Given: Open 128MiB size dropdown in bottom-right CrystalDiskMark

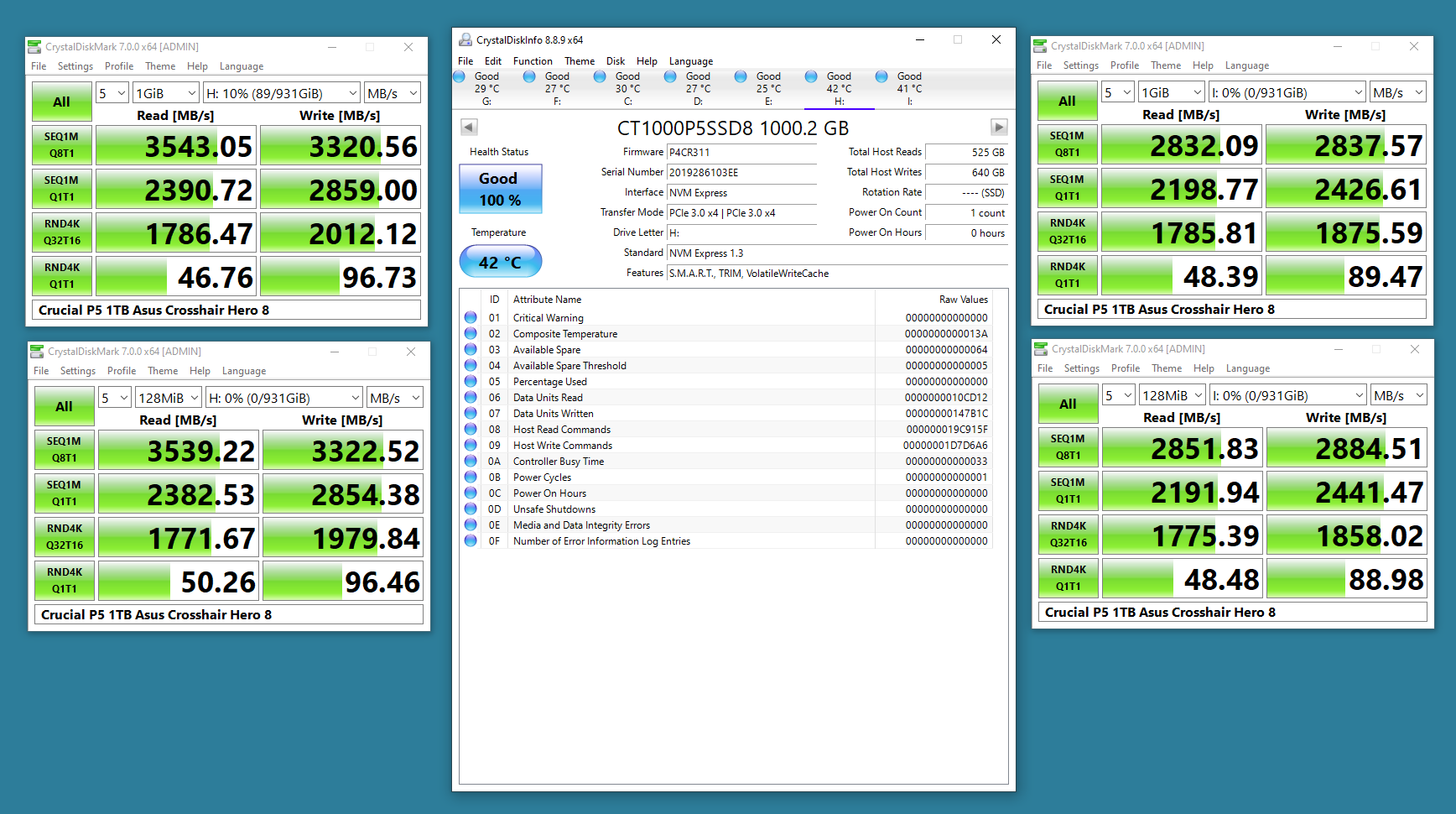Looking at the screenshot, I should (x=1173, y=395).
